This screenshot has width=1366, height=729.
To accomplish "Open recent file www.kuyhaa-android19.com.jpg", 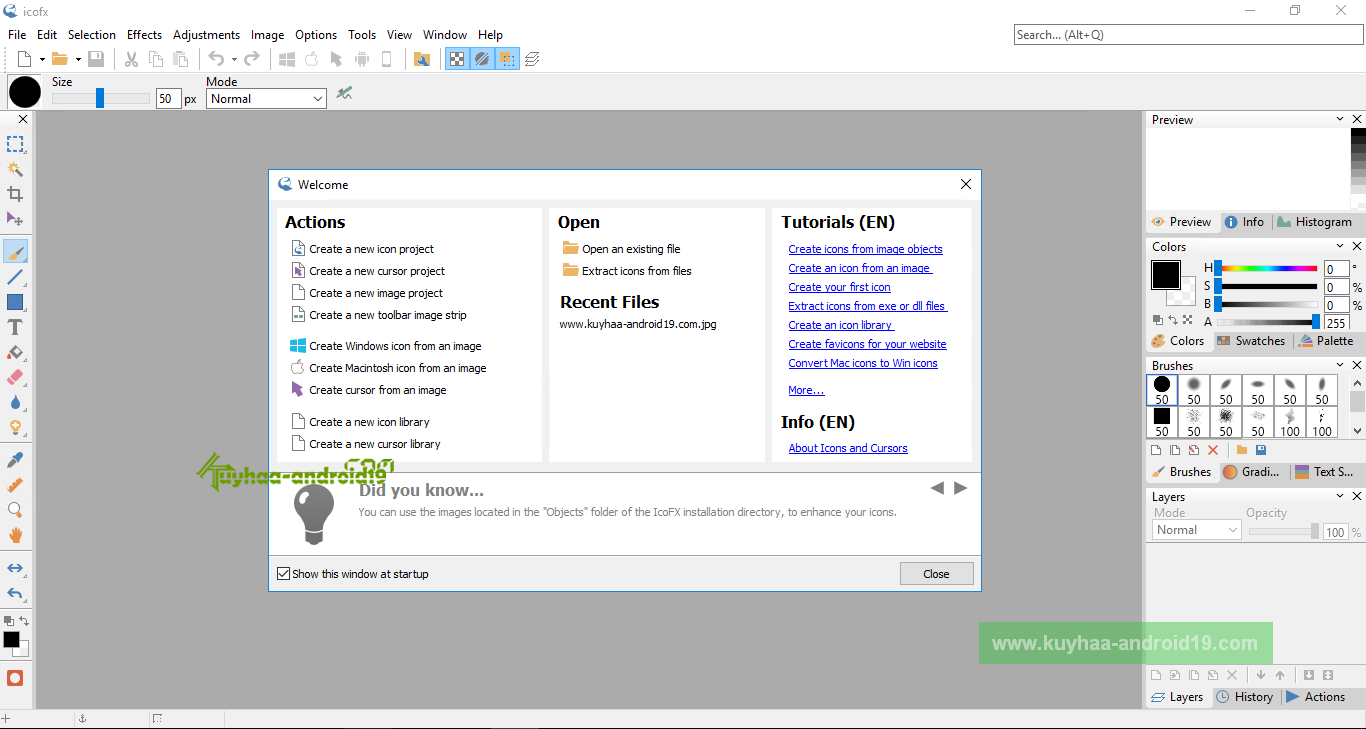I will coord(638,324).
